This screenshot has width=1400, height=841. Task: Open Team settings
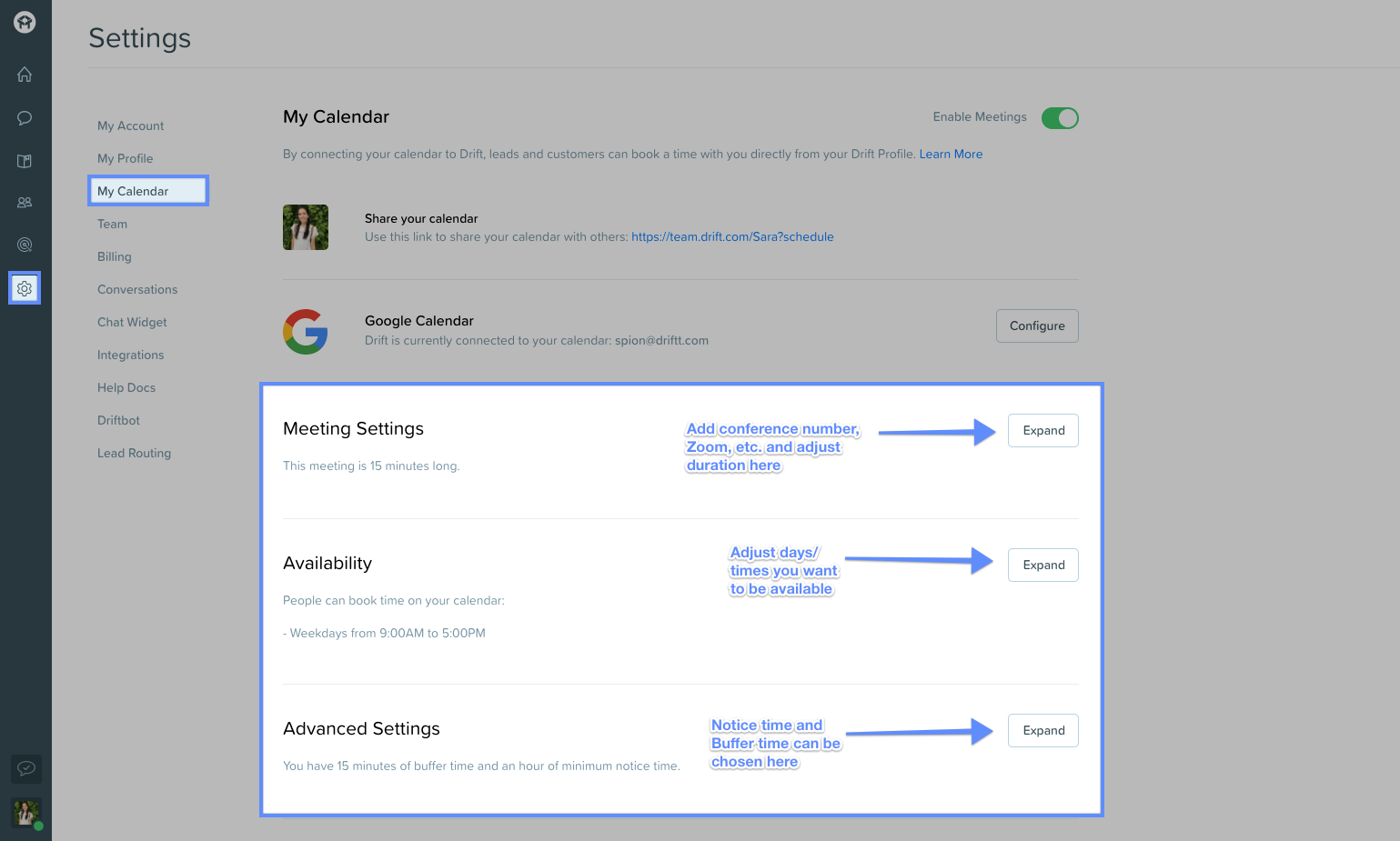coord(113,225)
